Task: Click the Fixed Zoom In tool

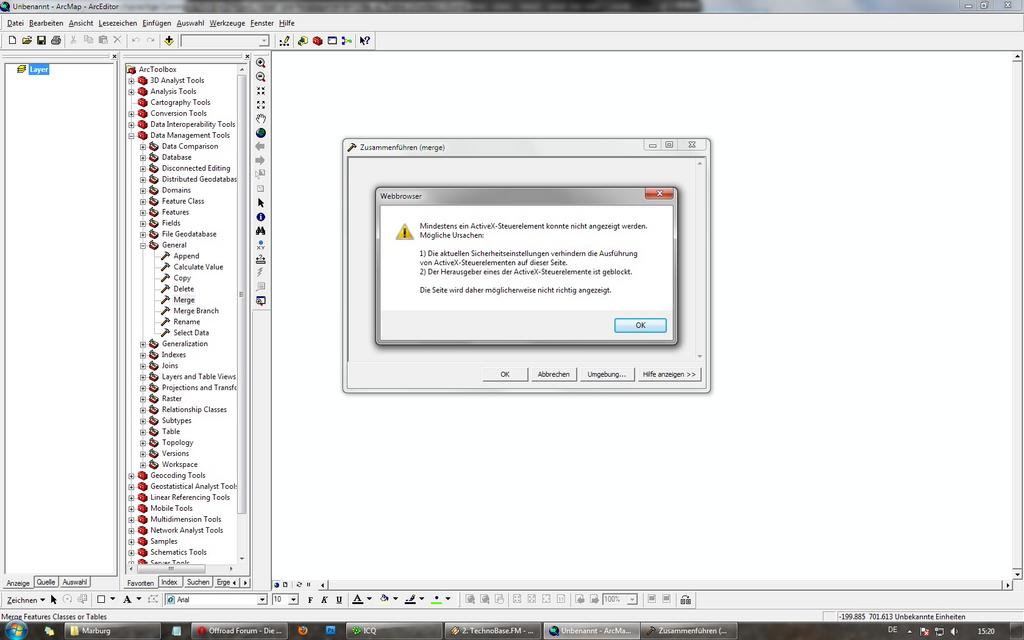Action: 261,91
